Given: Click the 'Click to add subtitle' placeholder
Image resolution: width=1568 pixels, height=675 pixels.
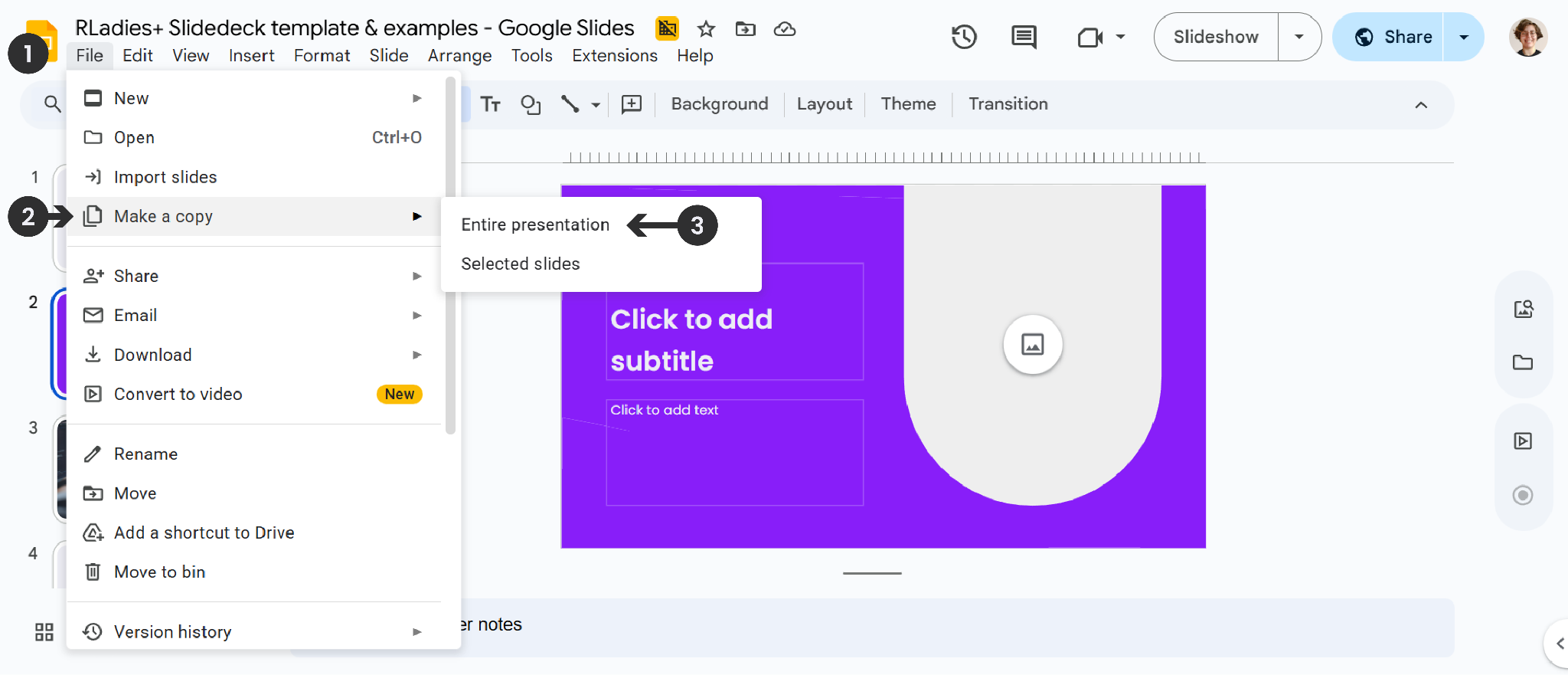Looking at the screenshot, I should click(735, 322).
